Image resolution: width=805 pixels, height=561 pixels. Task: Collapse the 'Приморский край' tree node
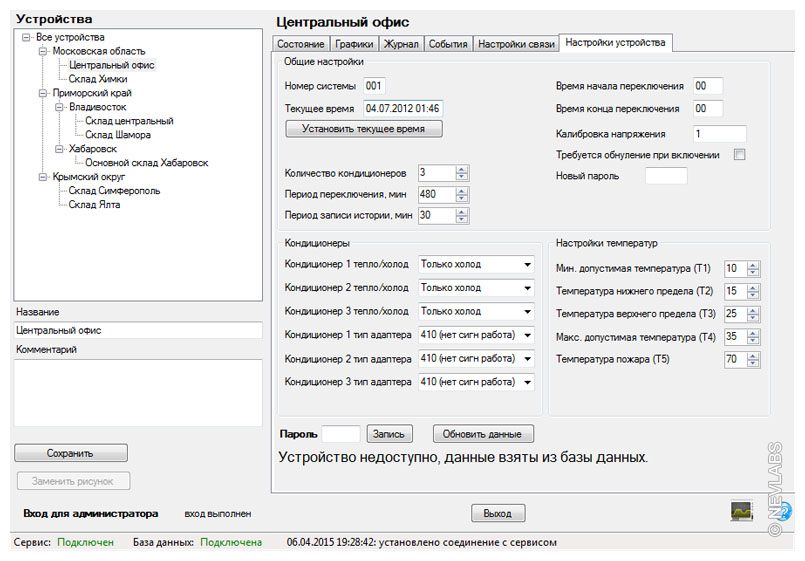[42, 93]
